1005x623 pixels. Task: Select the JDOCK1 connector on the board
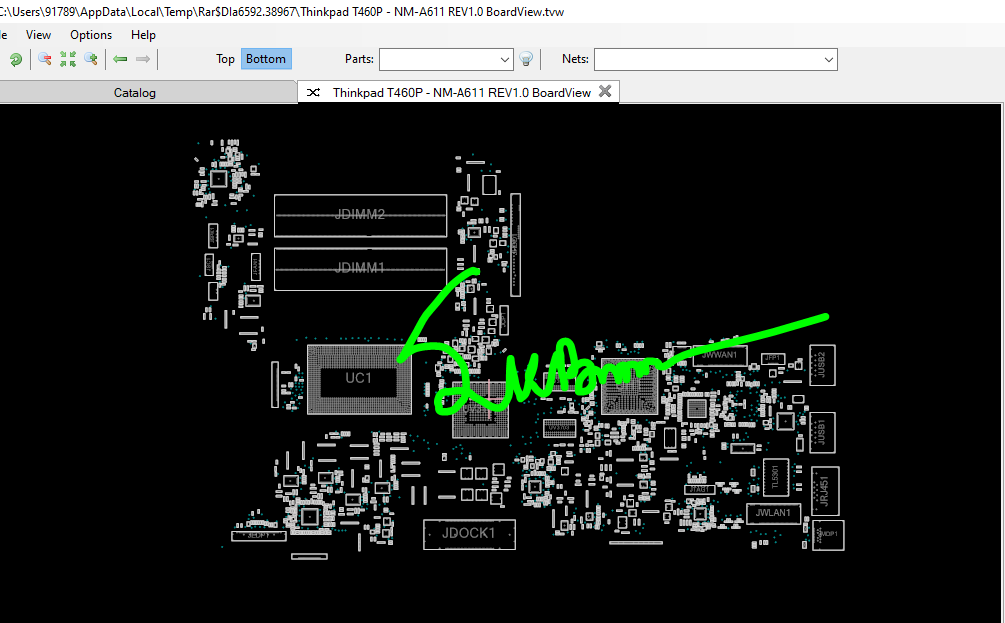pyautogui.click(x=469, y=534)
